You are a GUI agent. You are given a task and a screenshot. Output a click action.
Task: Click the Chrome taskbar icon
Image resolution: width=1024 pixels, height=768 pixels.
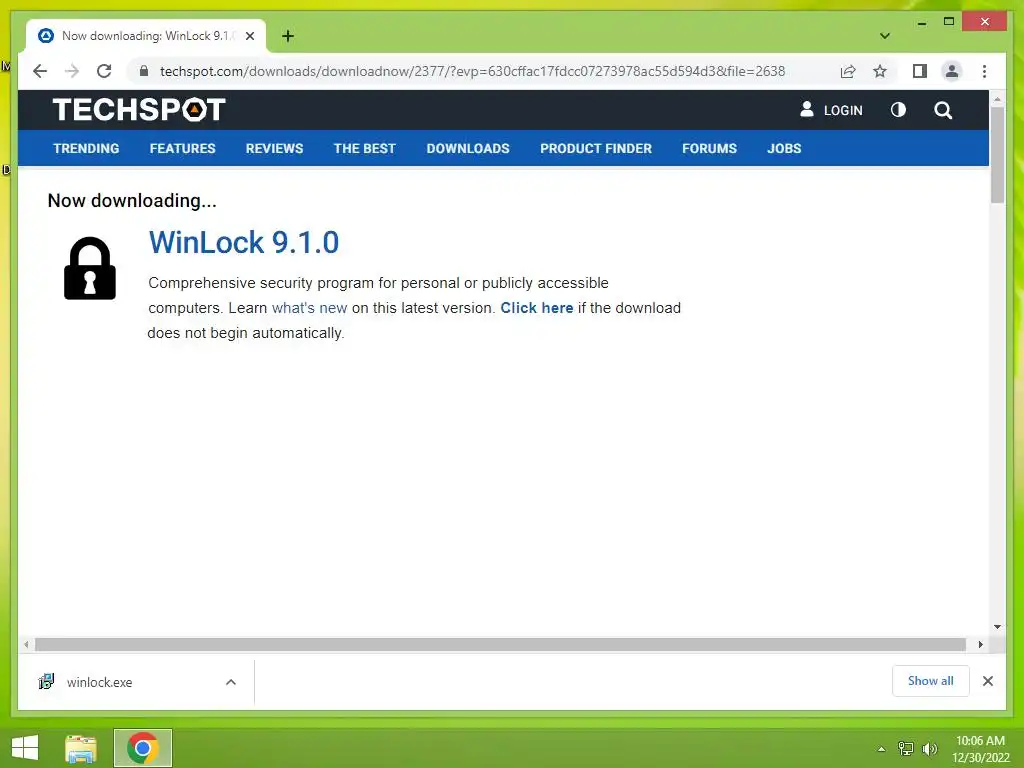coord(142,748)
